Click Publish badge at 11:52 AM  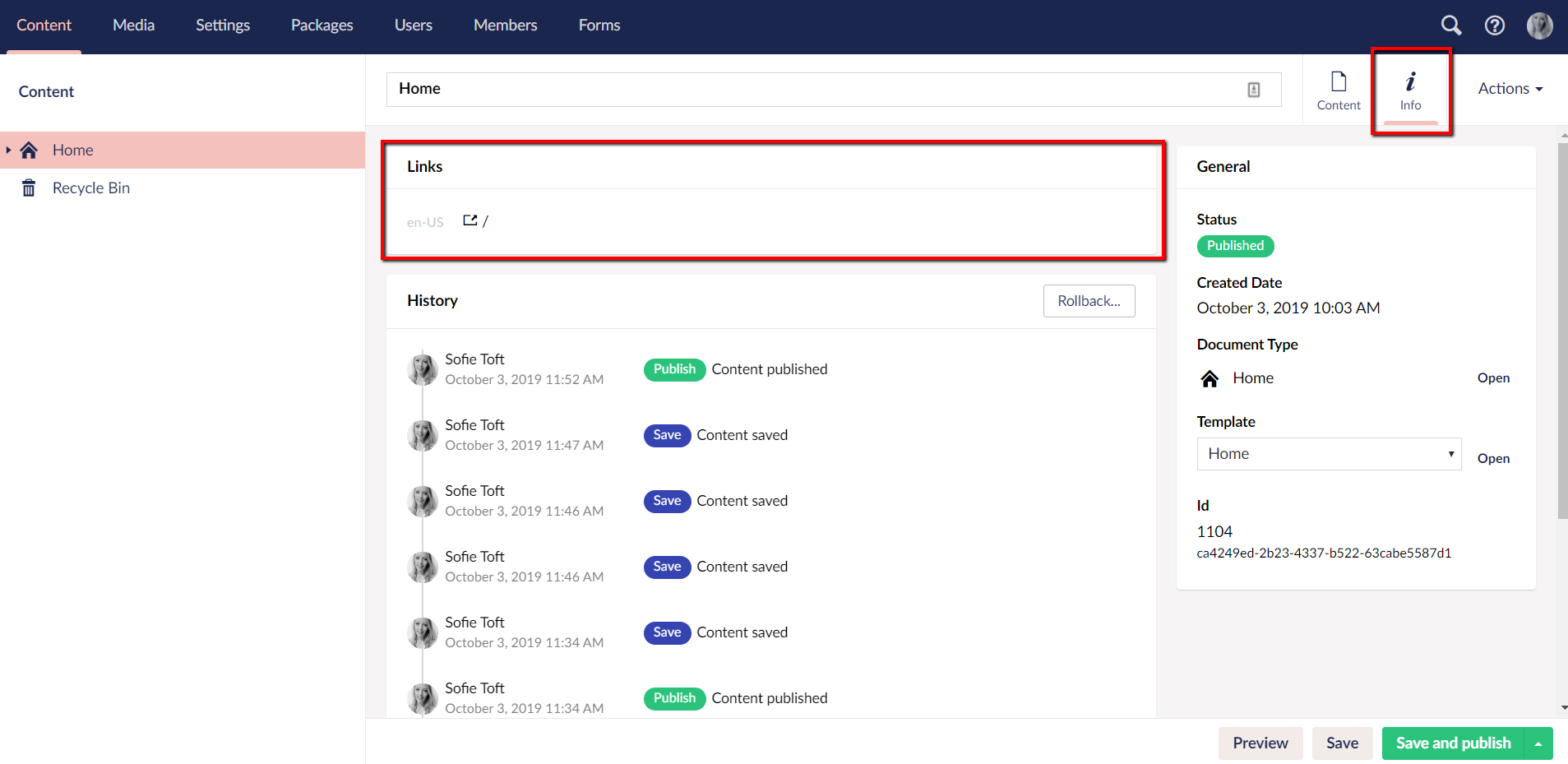click(x=674, y=369)
